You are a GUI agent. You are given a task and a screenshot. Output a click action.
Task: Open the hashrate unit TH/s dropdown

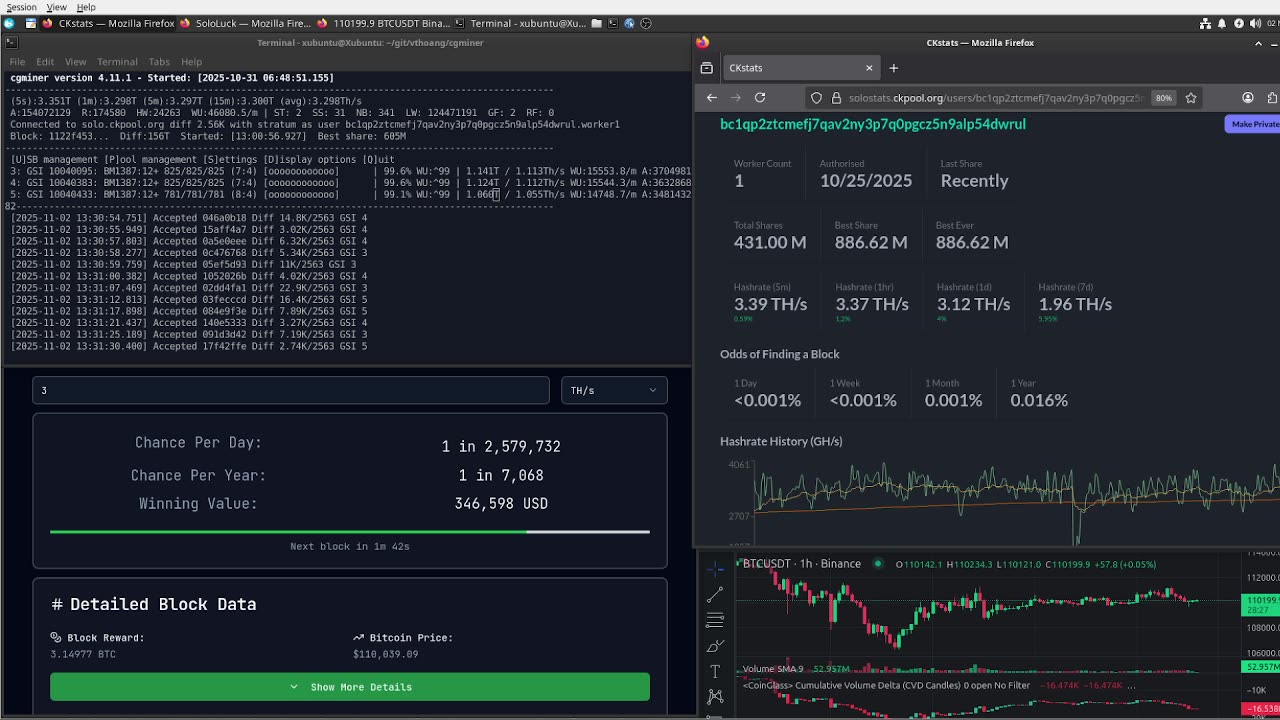tap(614, 390)
